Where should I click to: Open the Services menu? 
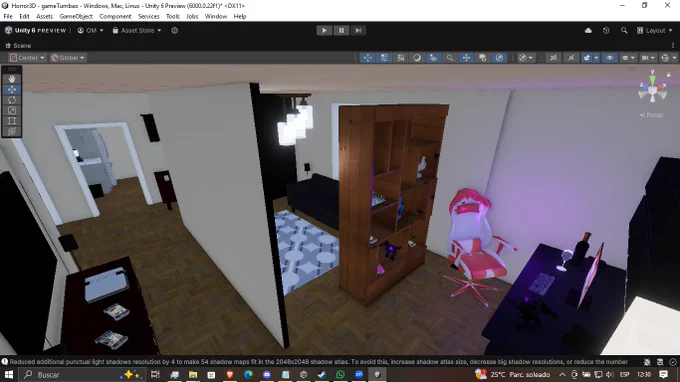point(148,16)
